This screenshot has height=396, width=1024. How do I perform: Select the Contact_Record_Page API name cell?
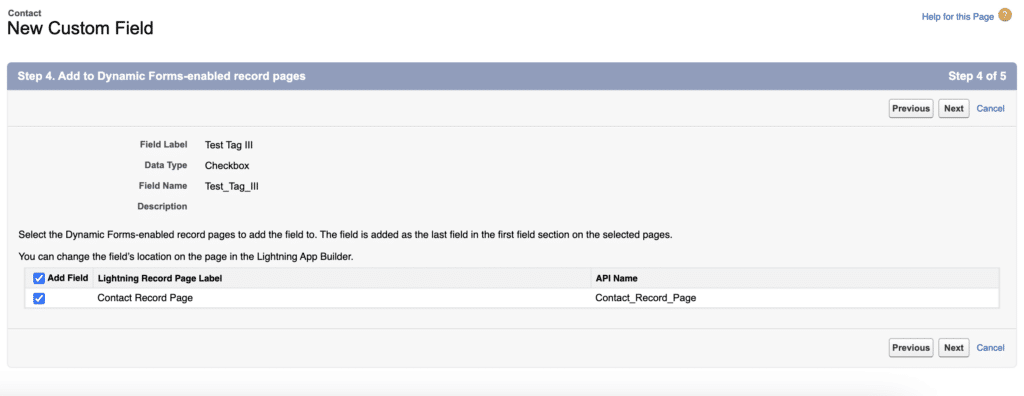645,298
